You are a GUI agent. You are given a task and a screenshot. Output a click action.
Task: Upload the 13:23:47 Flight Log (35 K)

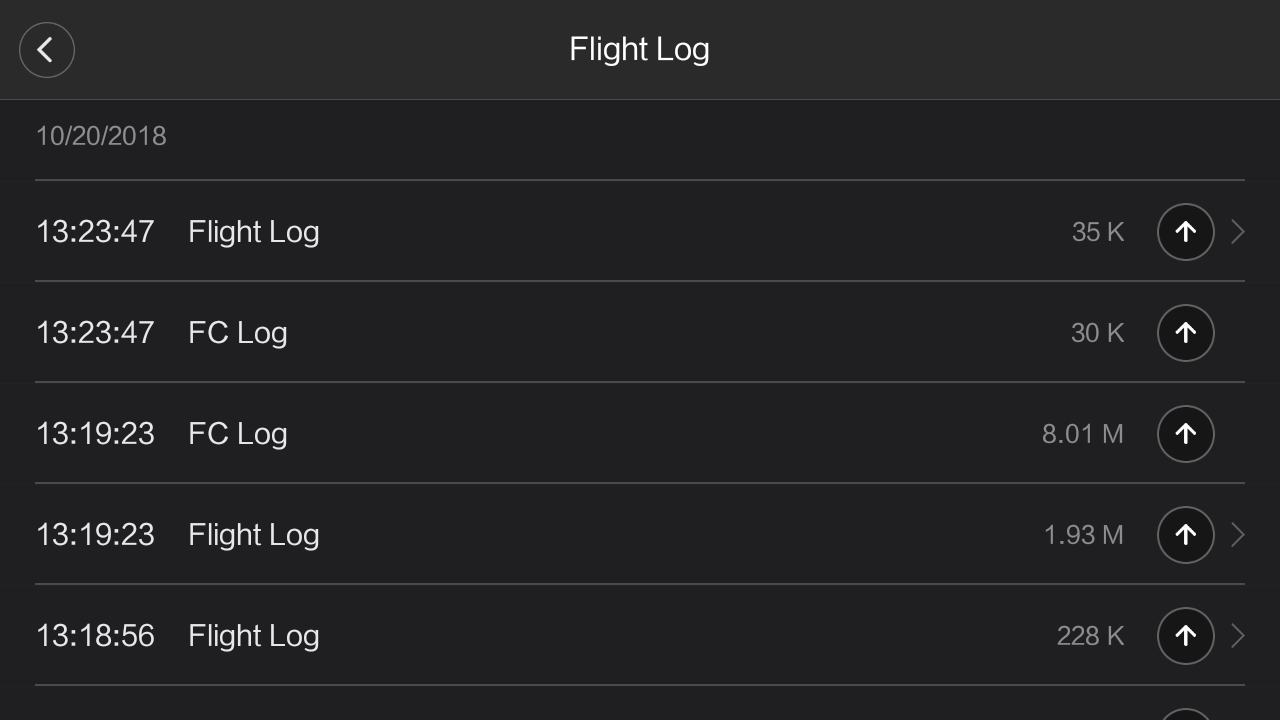pos(1185,232)
